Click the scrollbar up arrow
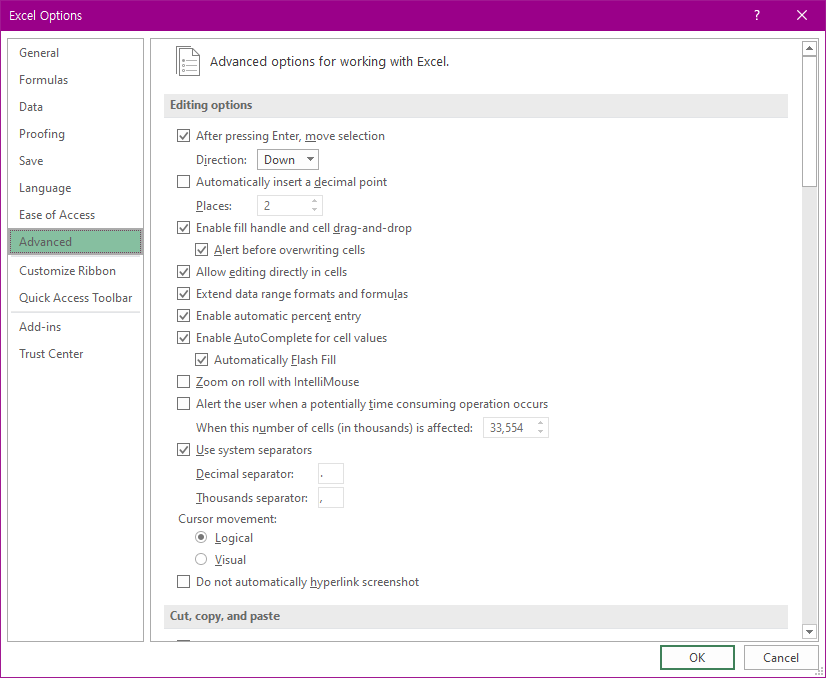 809,49
